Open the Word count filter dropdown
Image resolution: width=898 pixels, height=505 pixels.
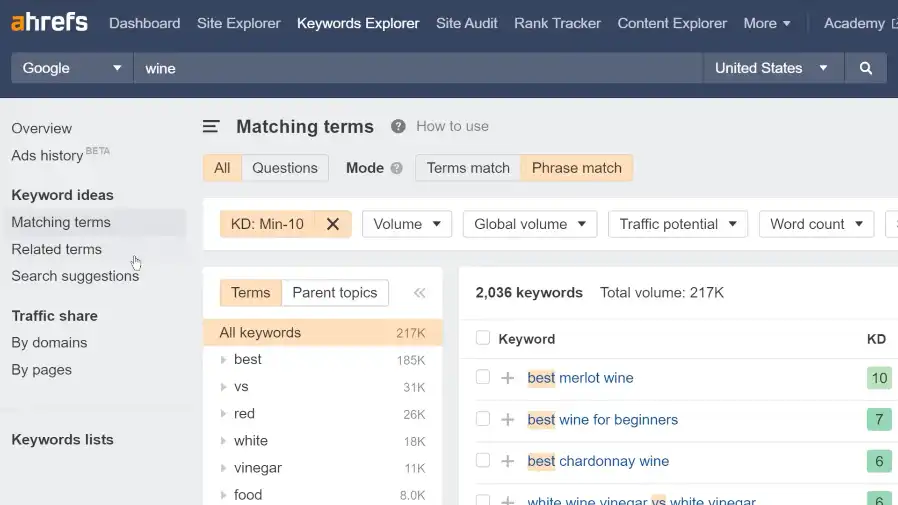pos(816,224)
